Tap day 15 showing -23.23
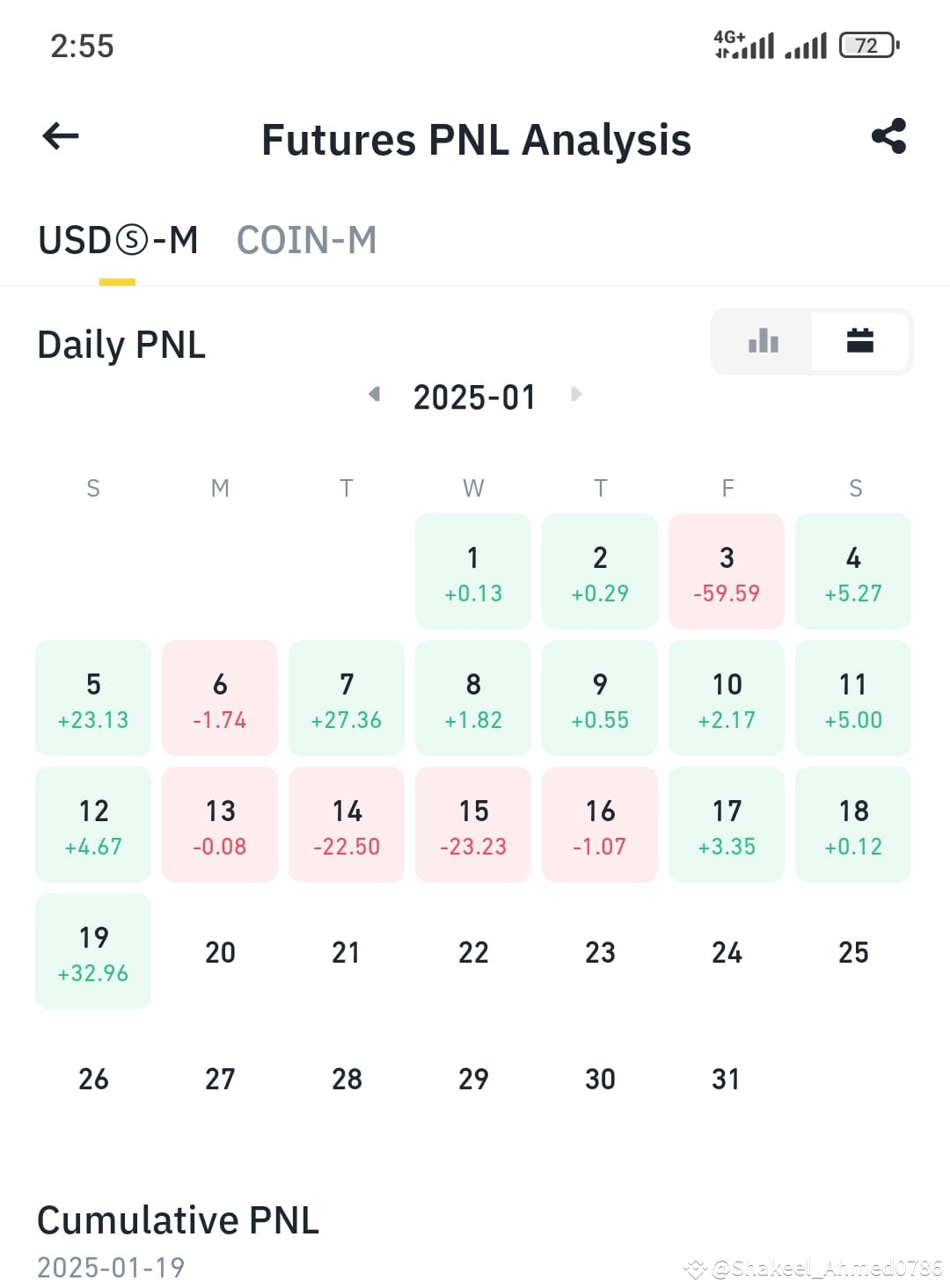950x1288 pixels. (473, 825)
